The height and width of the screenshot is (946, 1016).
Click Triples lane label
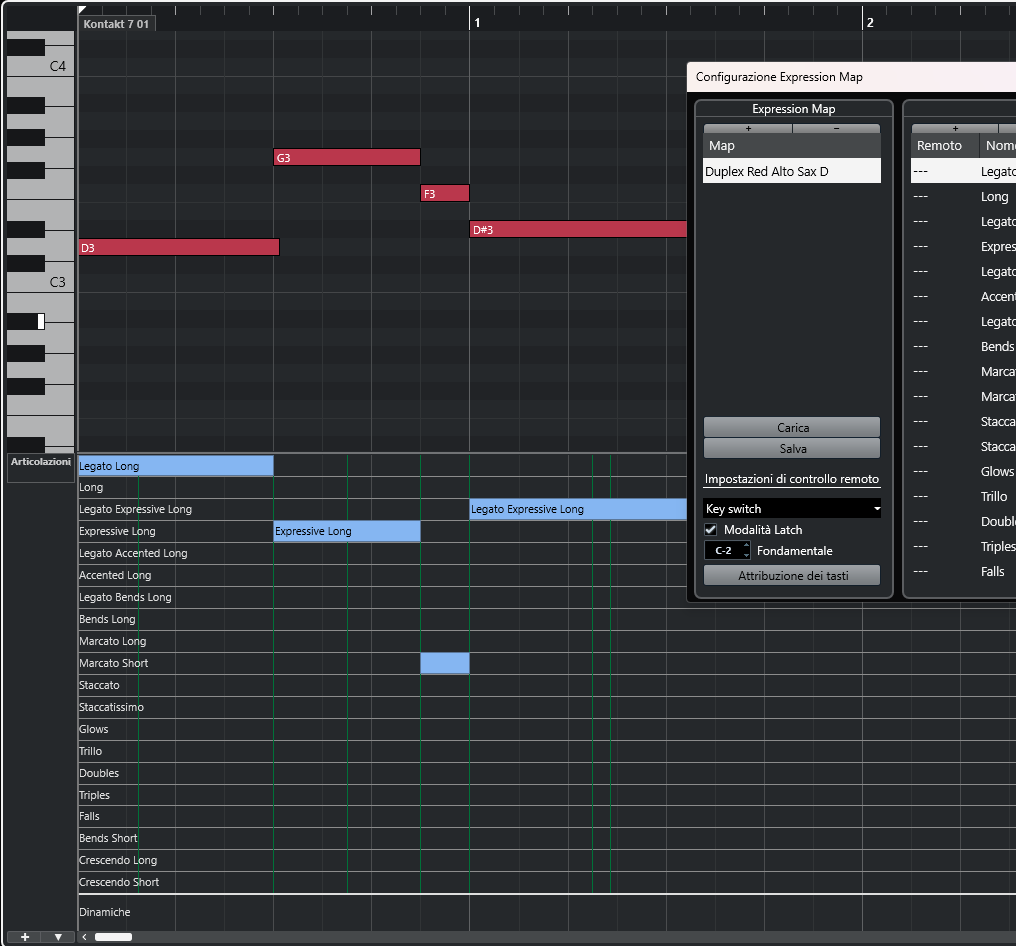(x=94, y=796)
